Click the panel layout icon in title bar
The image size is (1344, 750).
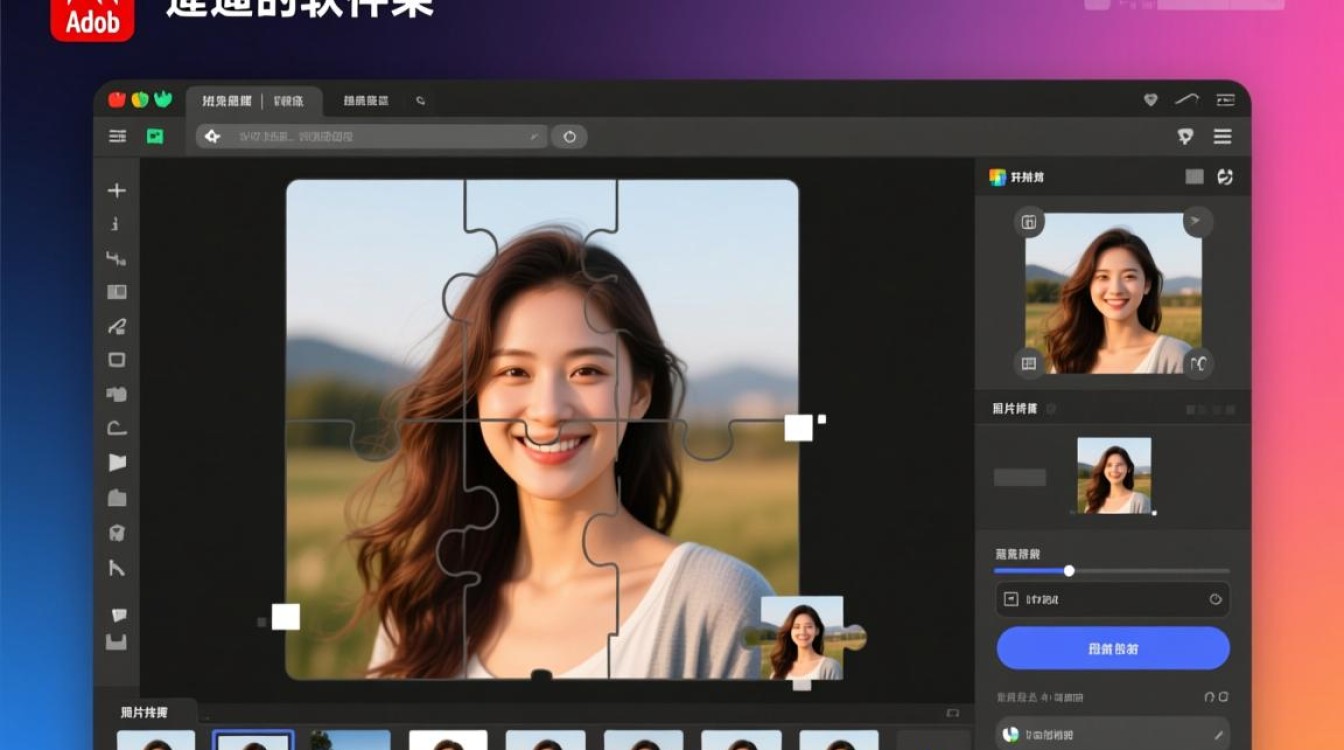pos(1226,100)
